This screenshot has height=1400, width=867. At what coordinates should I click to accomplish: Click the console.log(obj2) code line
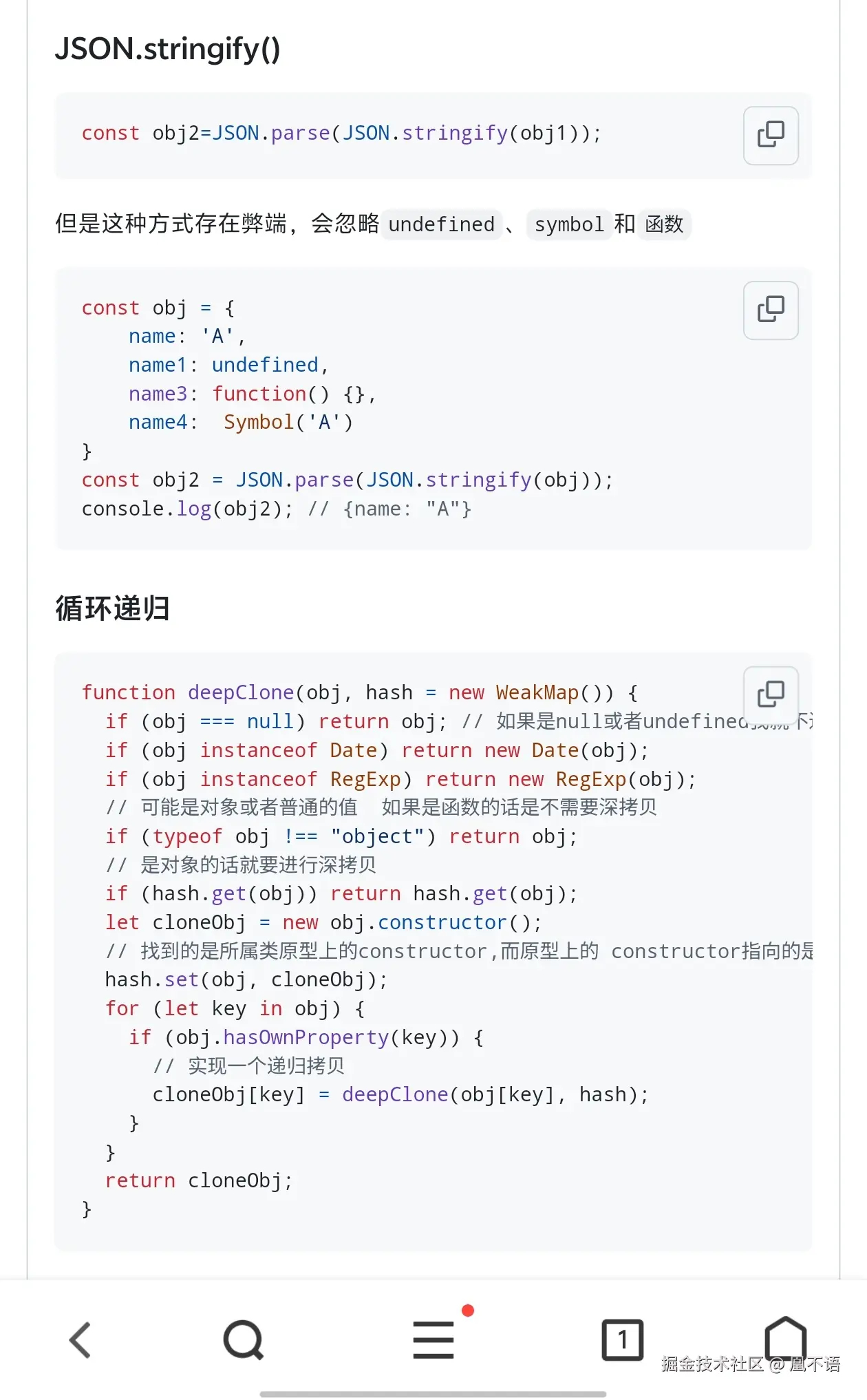pos(277,509)
